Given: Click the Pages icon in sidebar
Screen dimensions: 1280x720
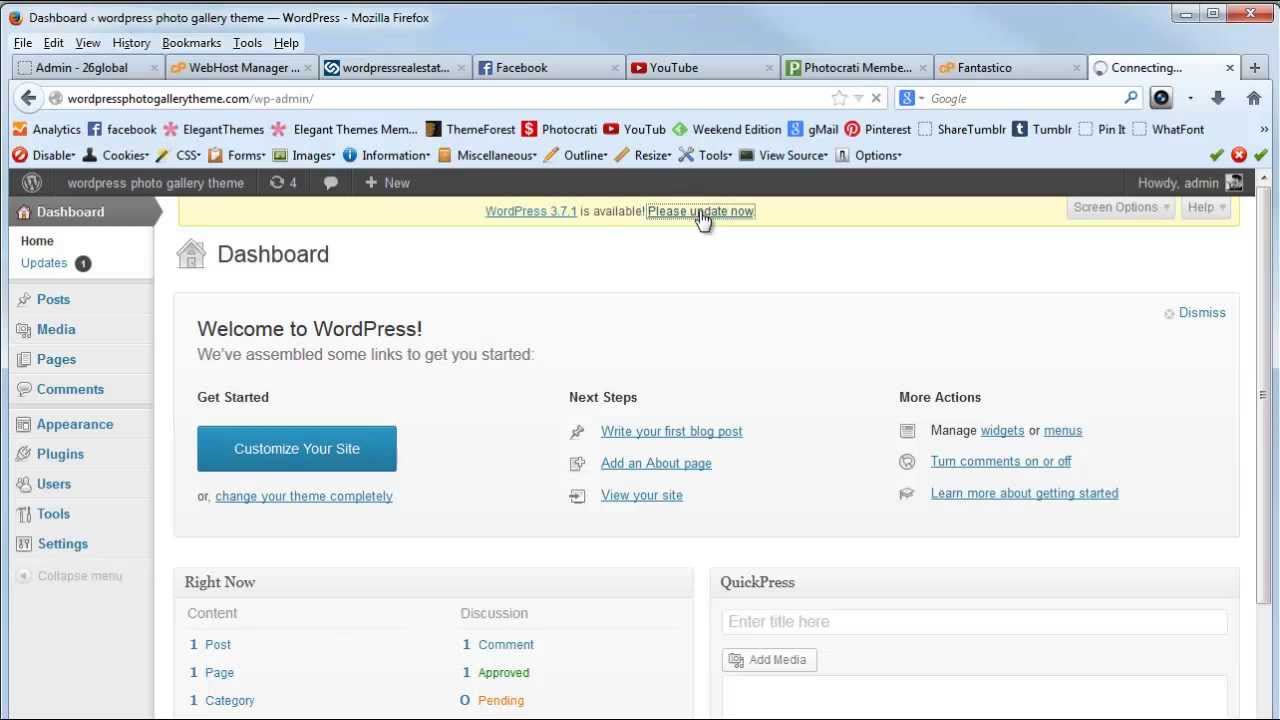Looking at the screenshot, I should point(24,359).
